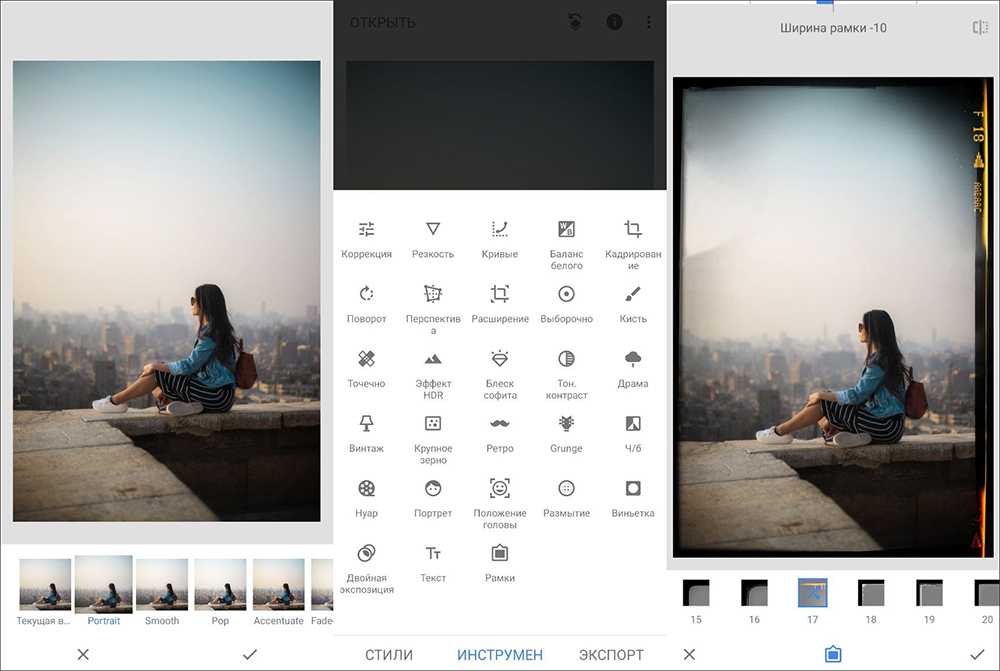Open the frame options button at bottom
This screenshot has width=1000, height=671.
pyautogui.click(x=832, y=654)
